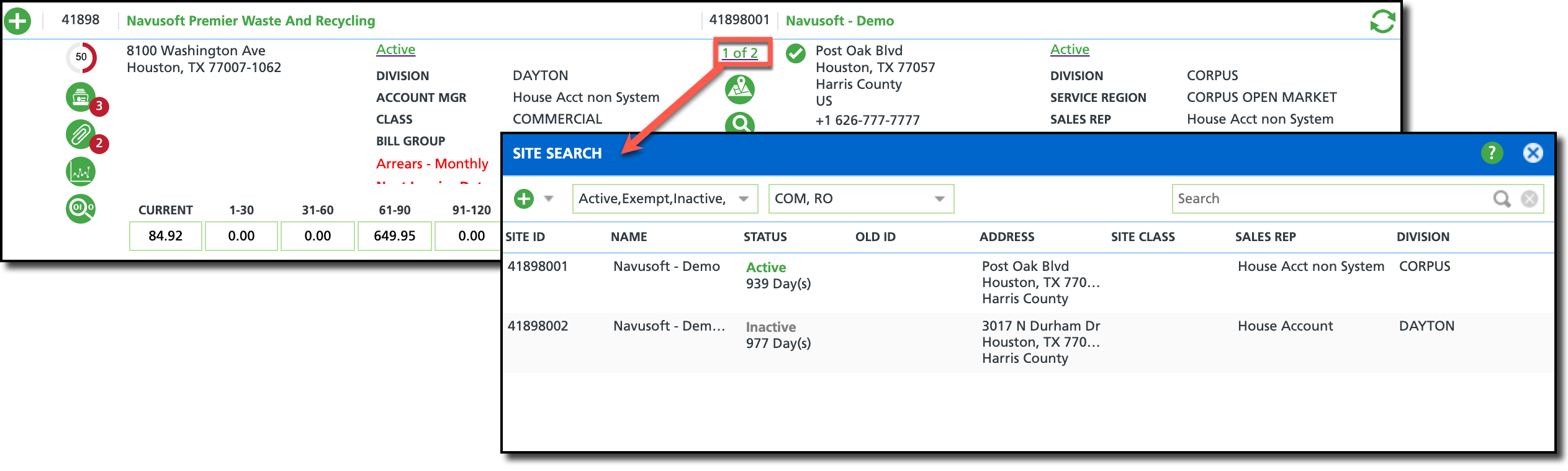Viewport: 1568px width, 471px height.
Task: Refresh the account screen with green arrows icon
Action: coord(1382,21)
